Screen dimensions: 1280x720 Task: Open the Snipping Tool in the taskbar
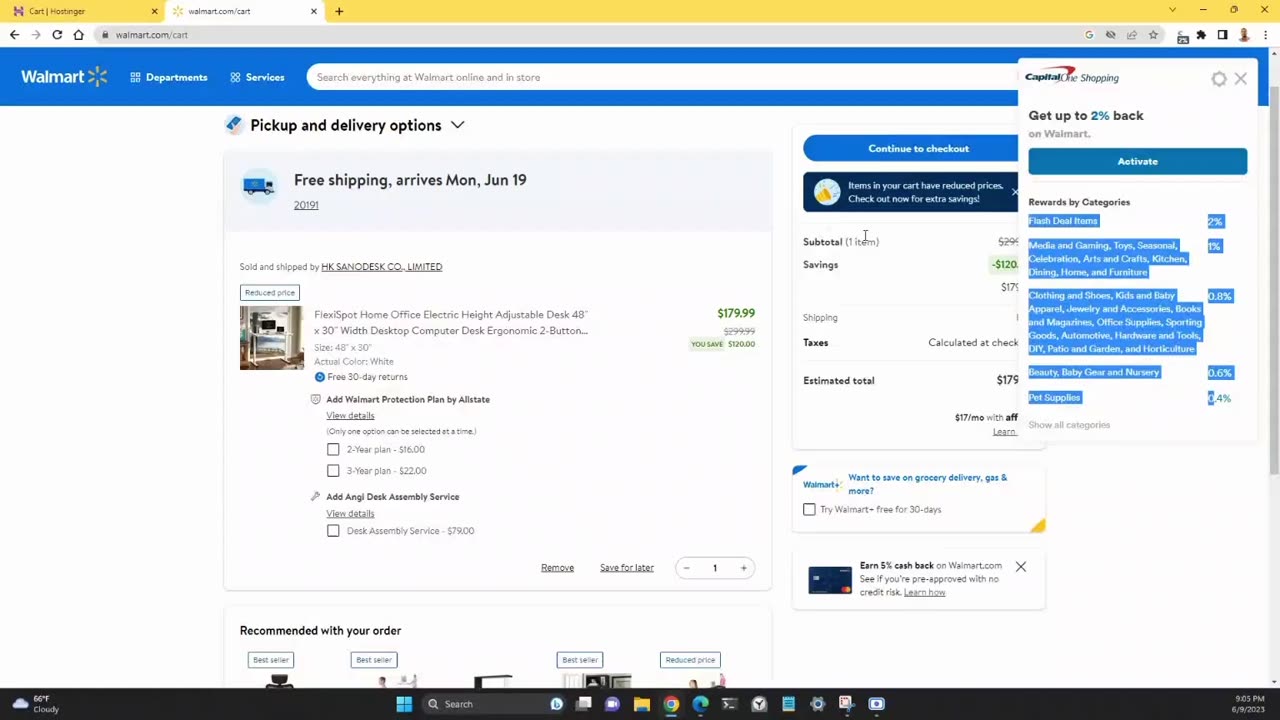846,704
